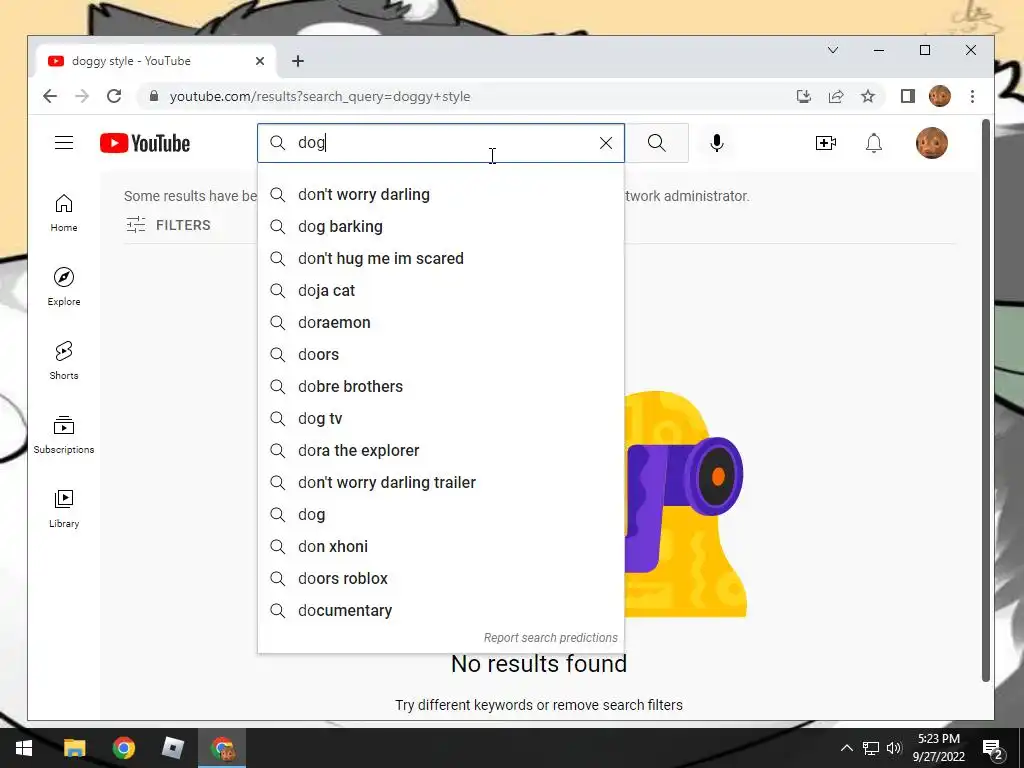Open Chrome three-dot menu
The image size is (1024, 768).
click(972, 97)
